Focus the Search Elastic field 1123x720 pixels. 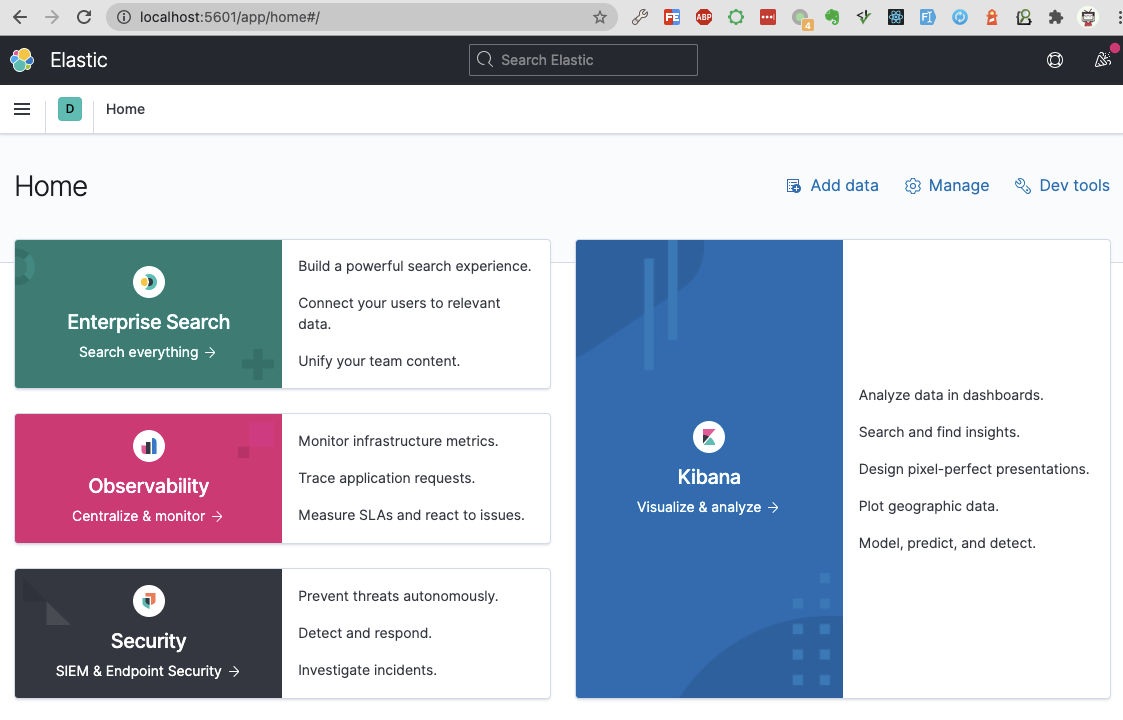tap(583, 60)
